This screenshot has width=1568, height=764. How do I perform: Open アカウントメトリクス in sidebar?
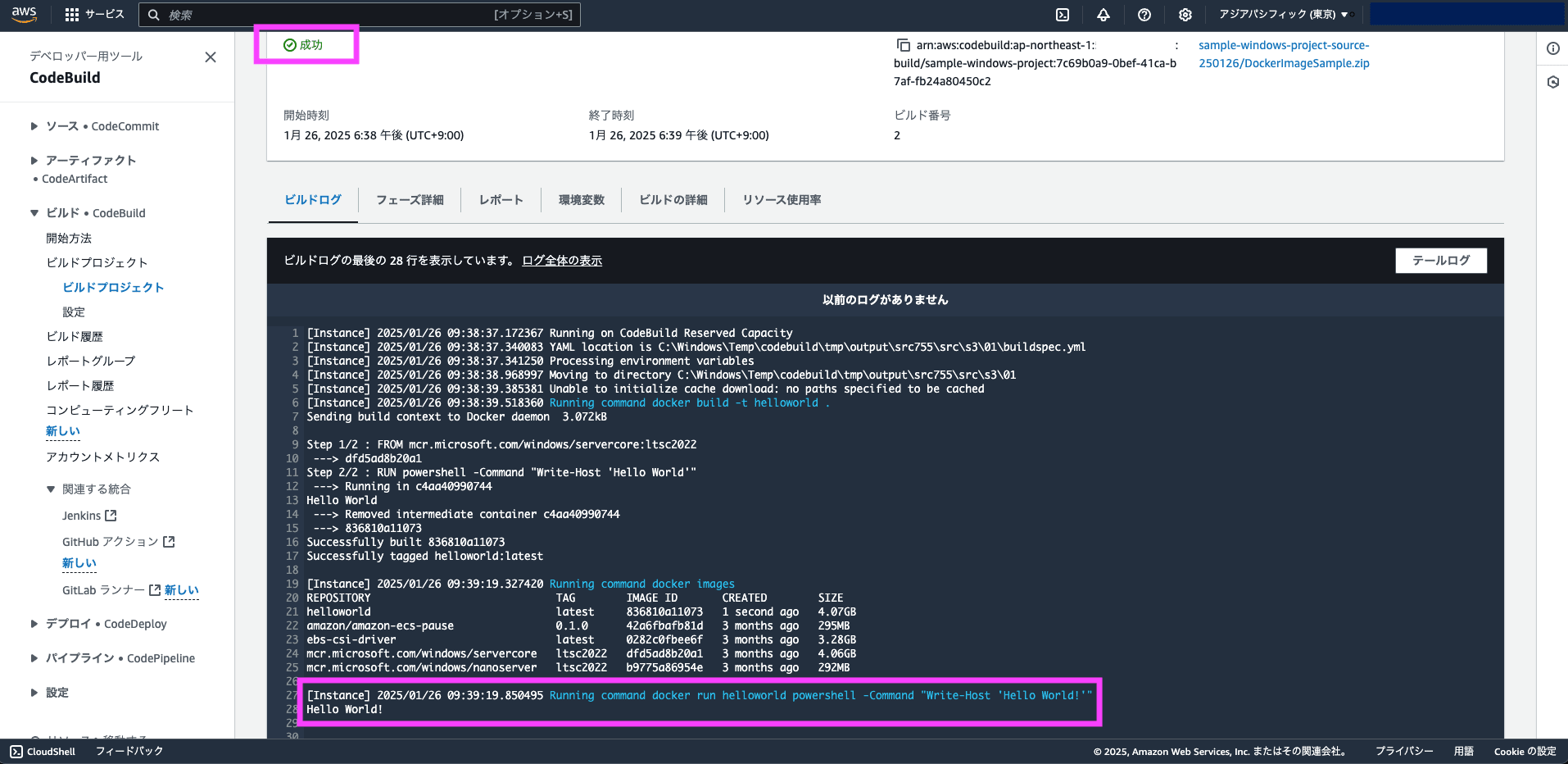pyautogui.click(x=102, y=457)
